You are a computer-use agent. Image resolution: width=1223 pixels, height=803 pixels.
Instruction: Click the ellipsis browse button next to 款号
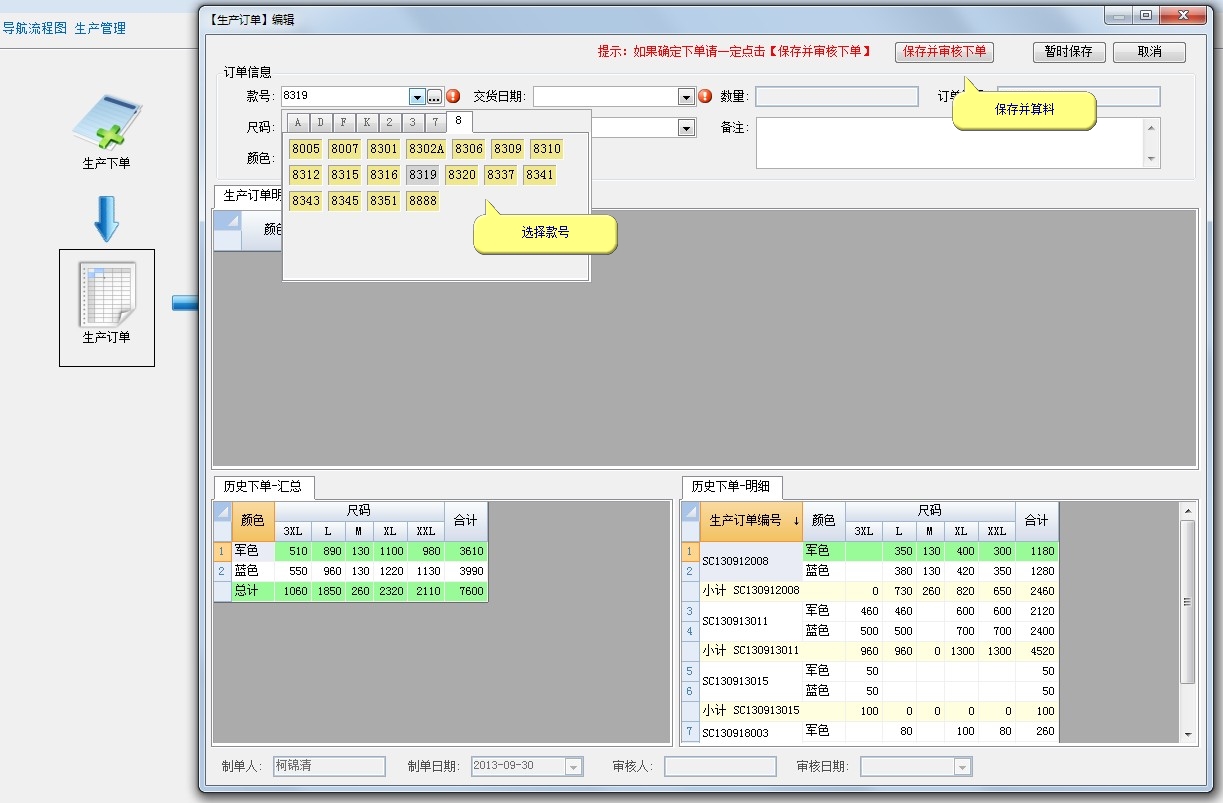[x=434, y=97]
